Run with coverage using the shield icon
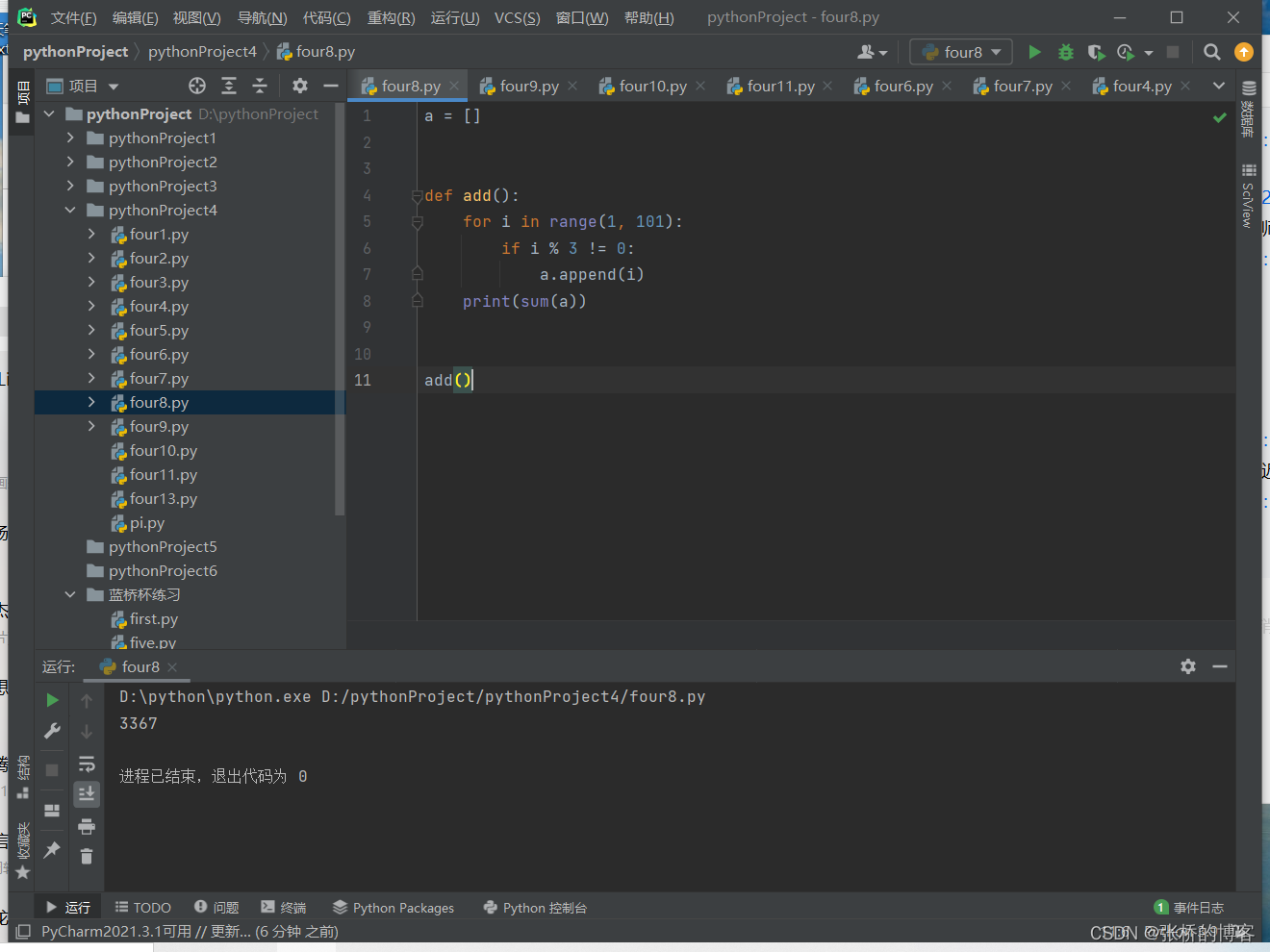Viewport: 1270px width, 952px height. click(1096, 52)
